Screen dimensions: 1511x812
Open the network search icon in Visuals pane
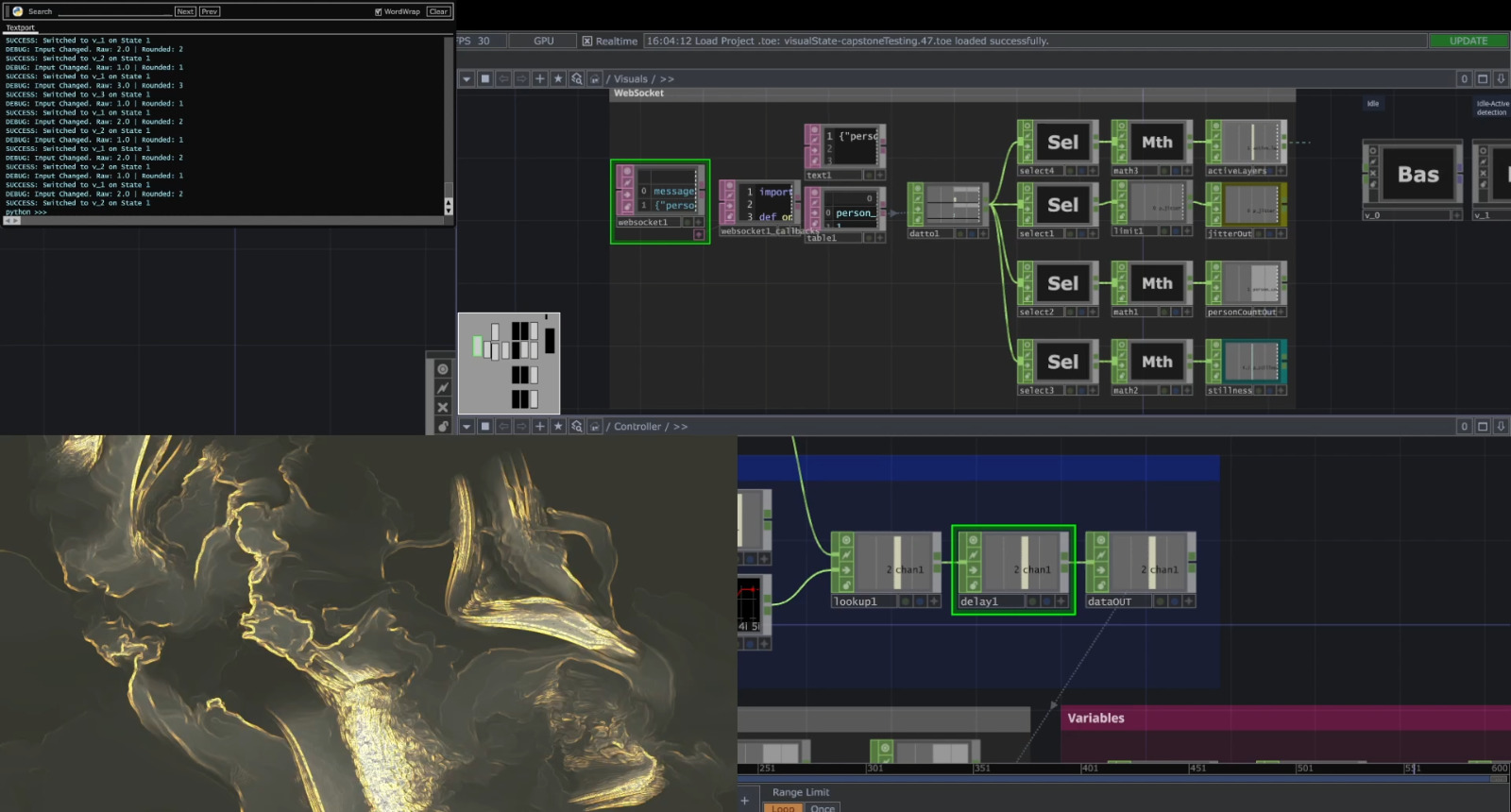point(577,79)
